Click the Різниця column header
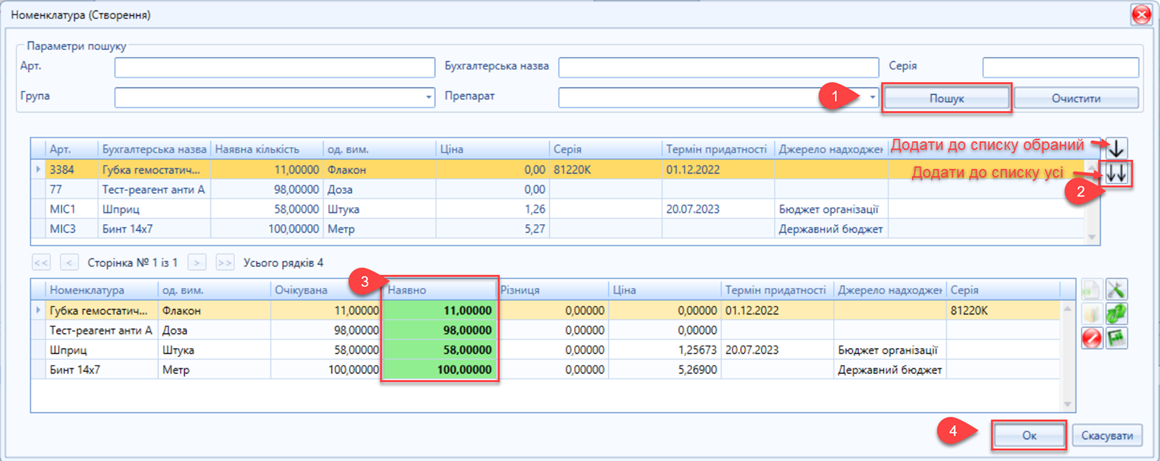Screen dimensions: 1160x461 [552, 290]
